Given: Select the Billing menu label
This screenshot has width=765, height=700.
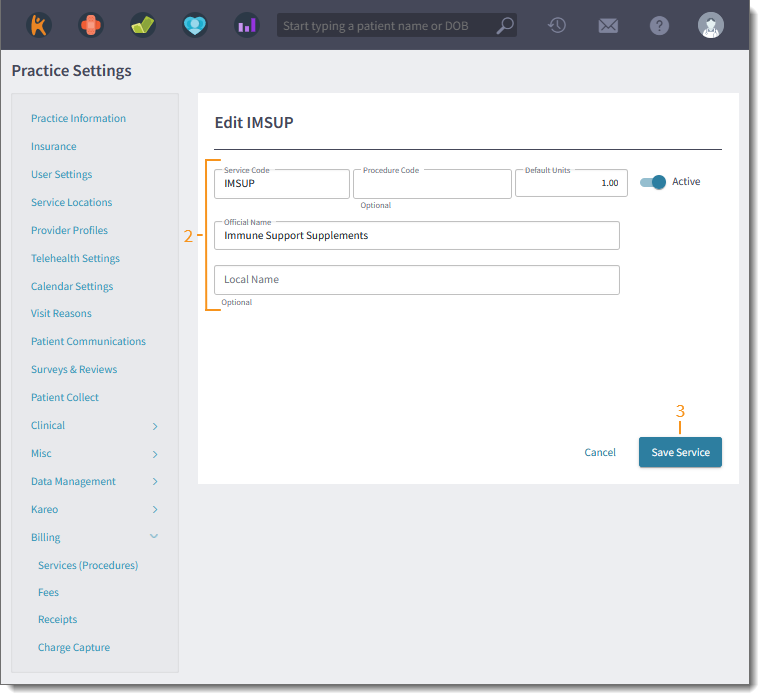Looking at the screenshot, I should coord(46,537).
